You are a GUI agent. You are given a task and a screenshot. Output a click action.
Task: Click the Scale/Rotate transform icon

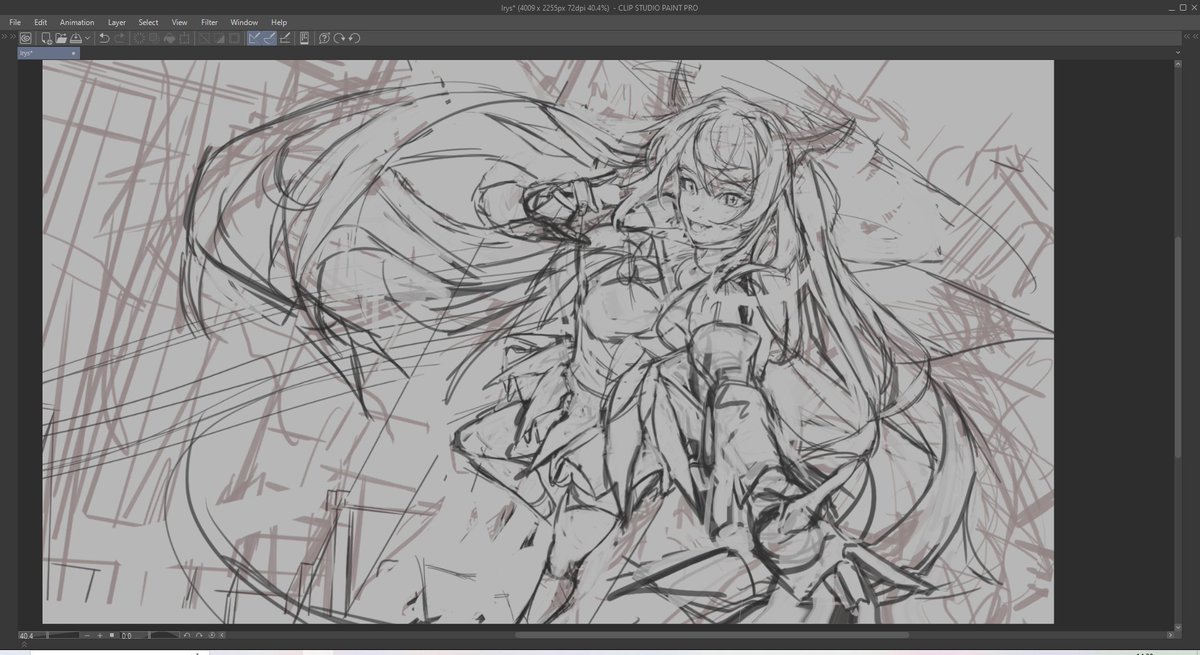184,38
